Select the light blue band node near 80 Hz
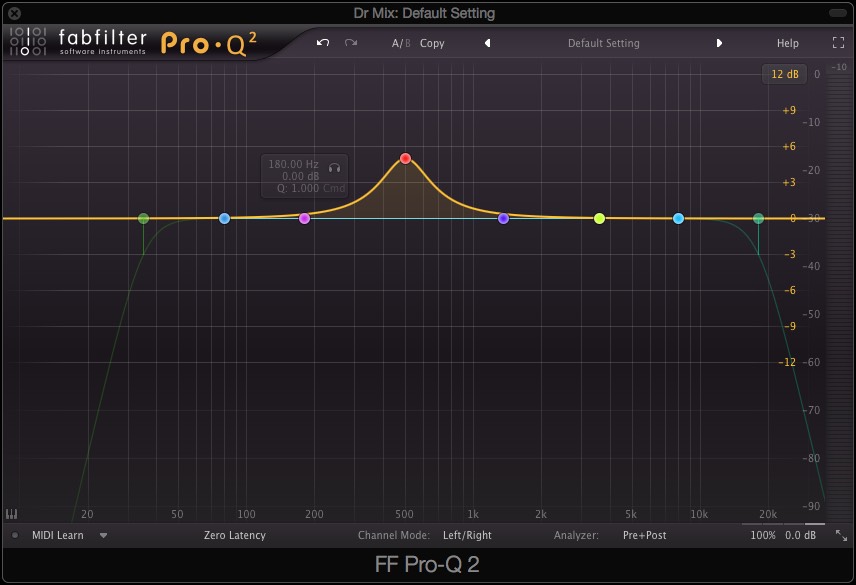 coord(224,218)
